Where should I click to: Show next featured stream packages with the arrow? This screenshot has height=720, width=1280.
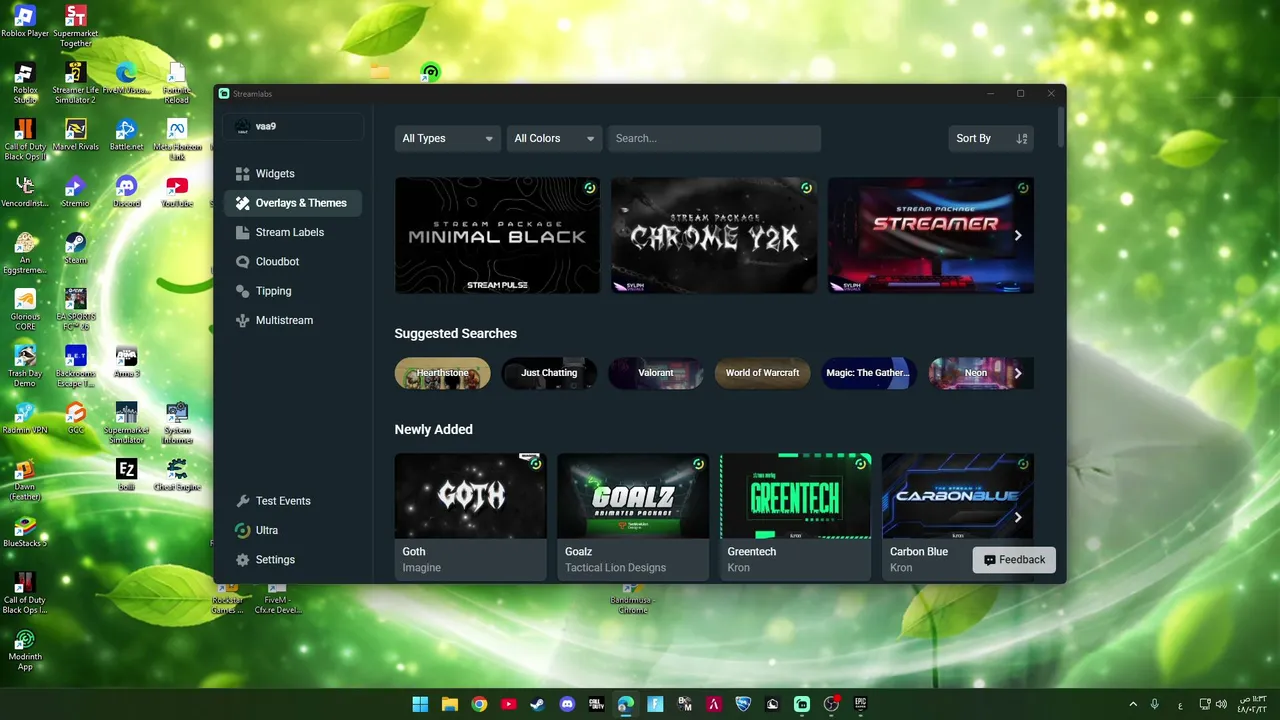tap(1018, 236)
